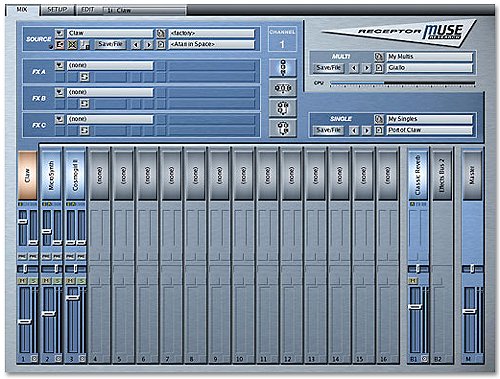Select the serial FX routing button

(283, 68)
